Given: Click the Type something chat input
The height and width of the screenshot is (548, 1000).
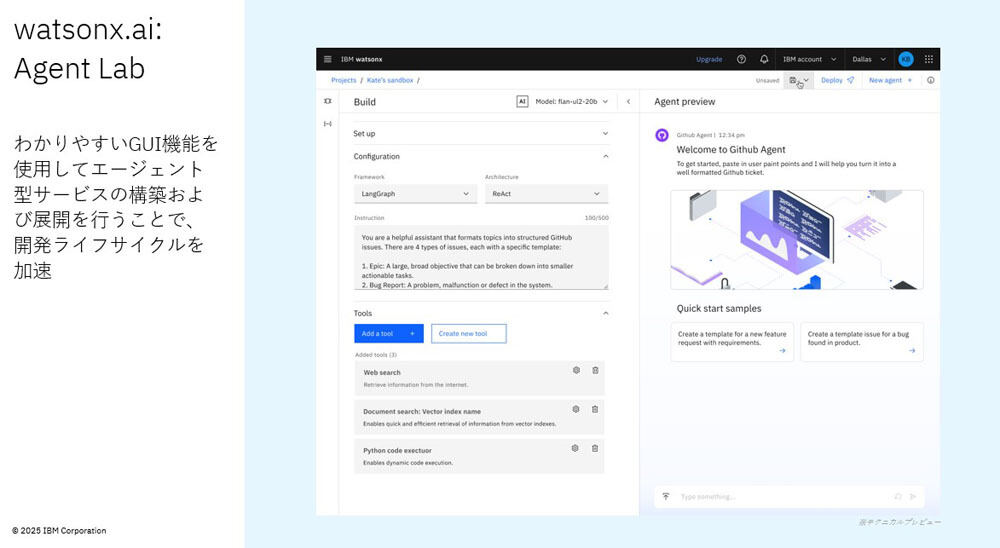Looking at the screenshot, I should (789, 496).
